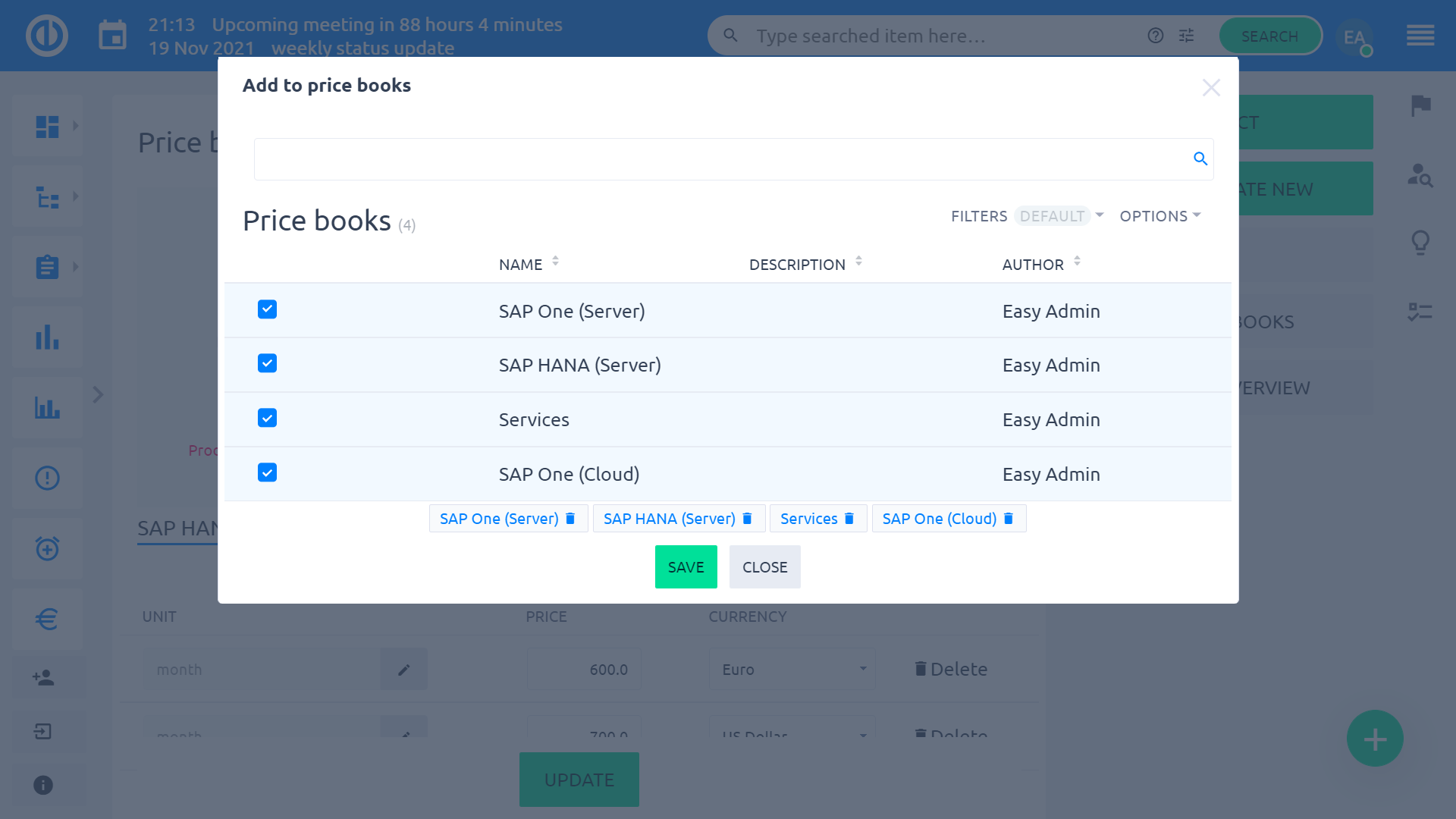Expand the tasks sidebar submenu arrow
Viewport: 1456px width, 819px height.
click(x=75, y=266)
